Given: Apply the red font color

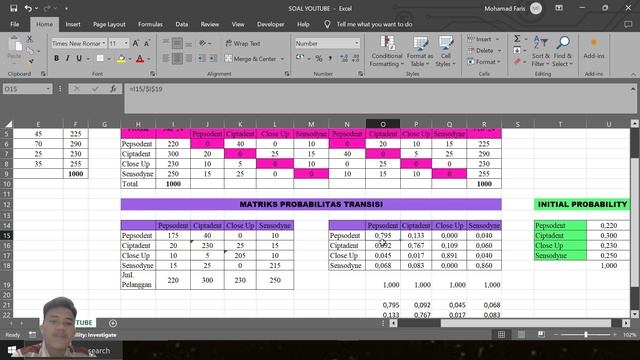Looking at the screenshot, I should tap(140, 59).
